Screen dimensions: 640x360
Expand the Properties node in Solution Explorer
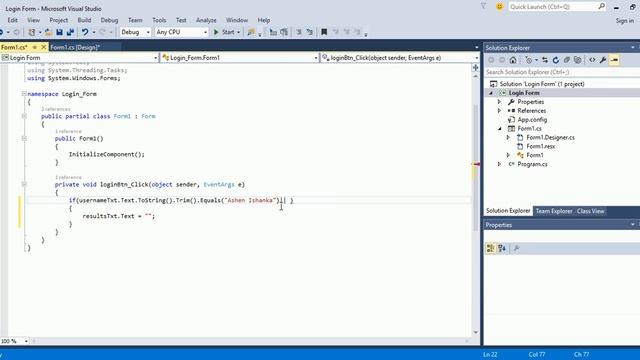(499, 102)
